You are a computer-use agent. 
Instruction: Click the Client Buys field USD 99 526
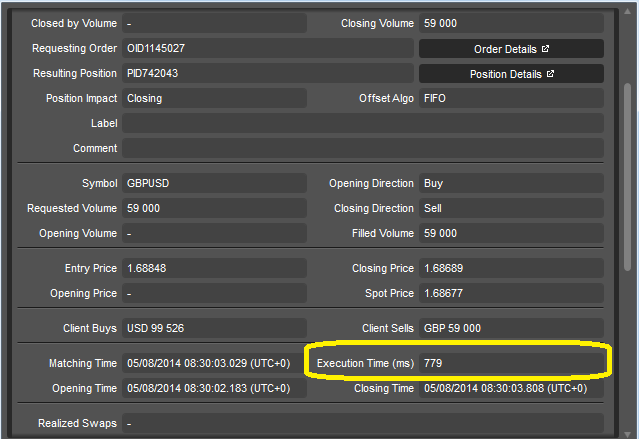[x=214, y=328]
